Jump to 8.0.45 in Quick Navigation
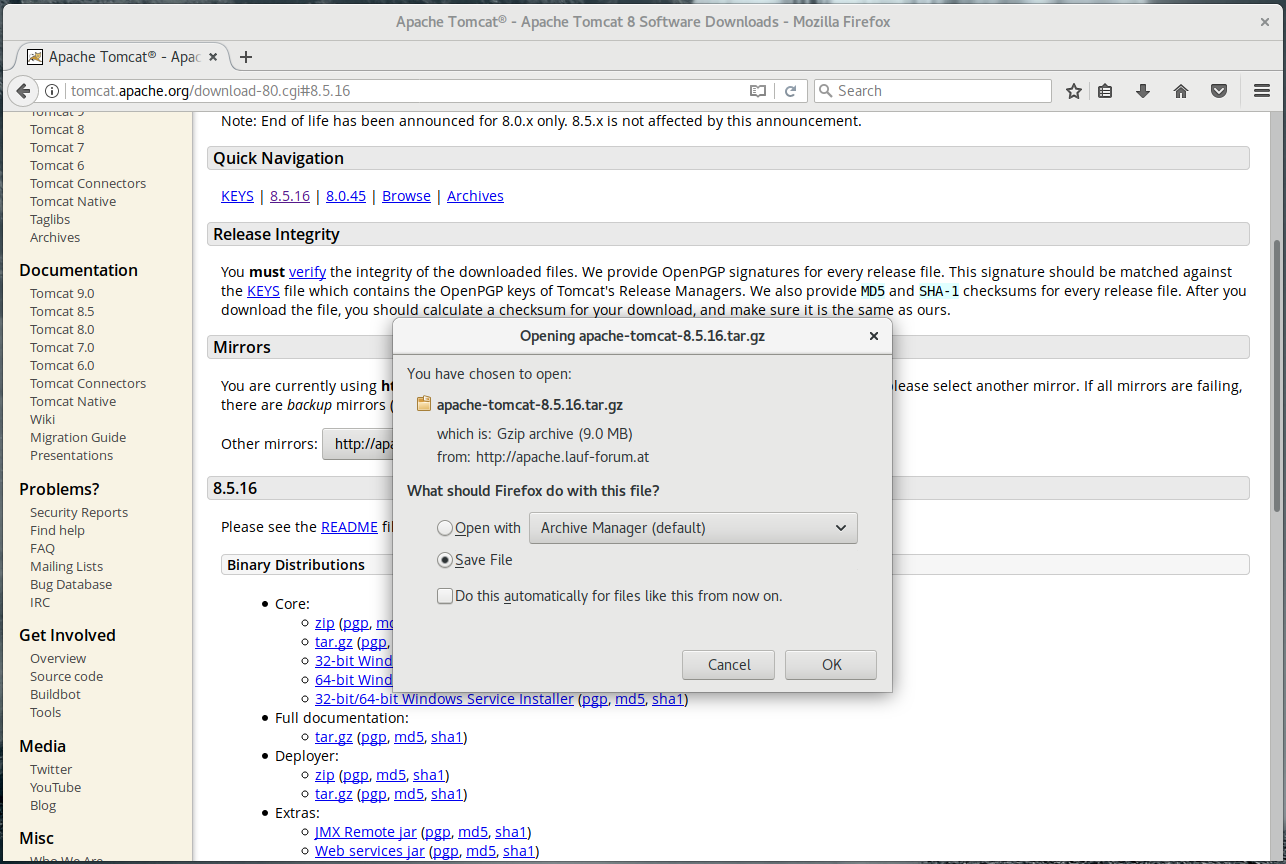 point(346,196)
